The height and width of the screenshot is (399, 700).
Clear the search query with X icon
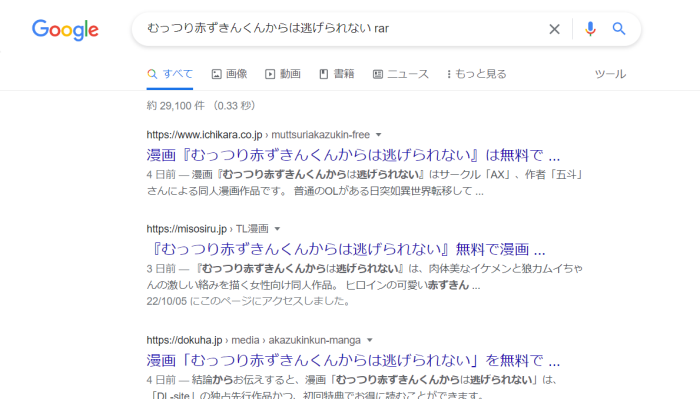(x=554, y=29)
